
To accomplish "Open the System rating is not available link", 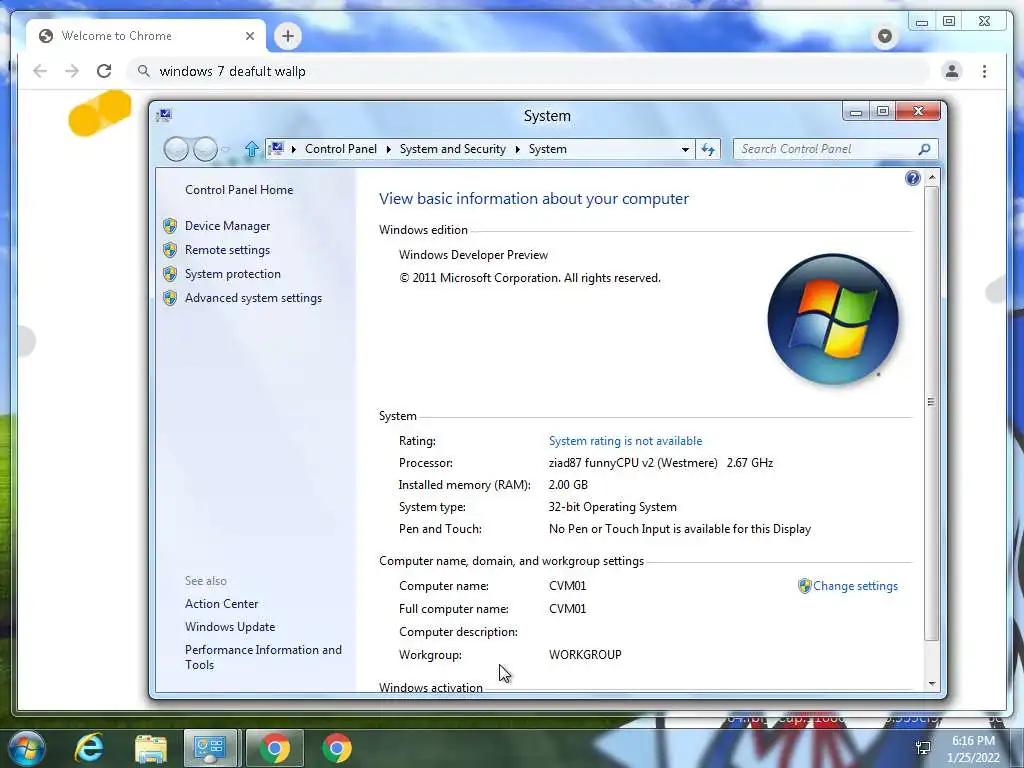I will pos(626,441).
